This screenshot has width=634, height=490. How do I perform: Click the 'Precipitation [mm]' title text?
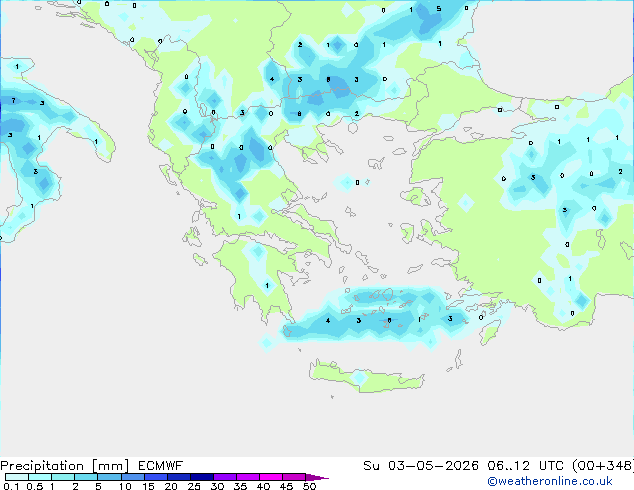[x=64, y=466]
